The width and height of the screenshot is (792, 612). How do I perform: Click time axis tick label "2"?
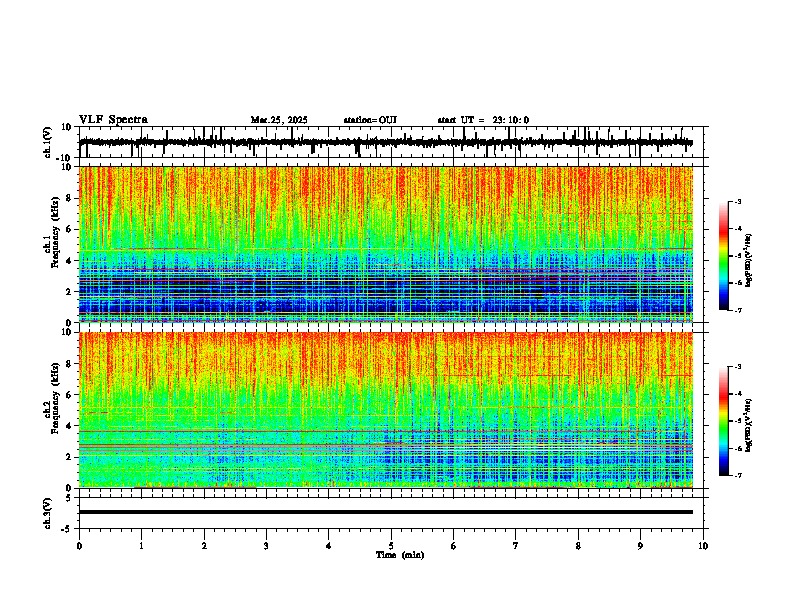(204, 546)
